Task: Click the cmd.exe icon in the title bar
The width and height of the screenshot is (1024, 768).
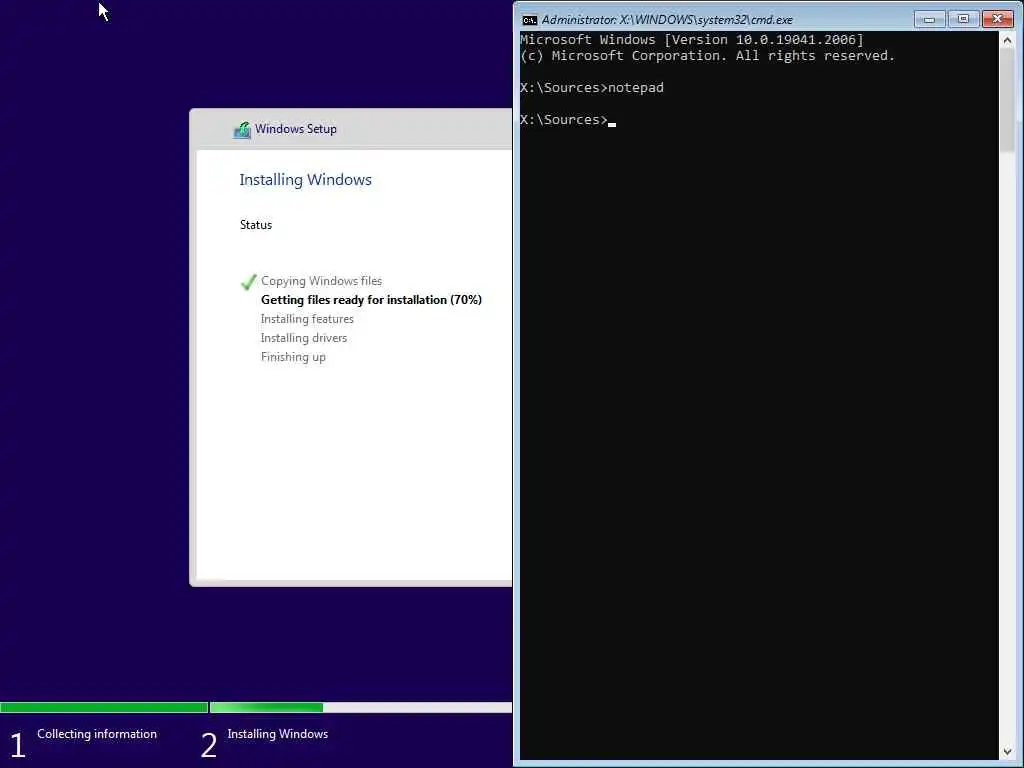Action: 530,20
